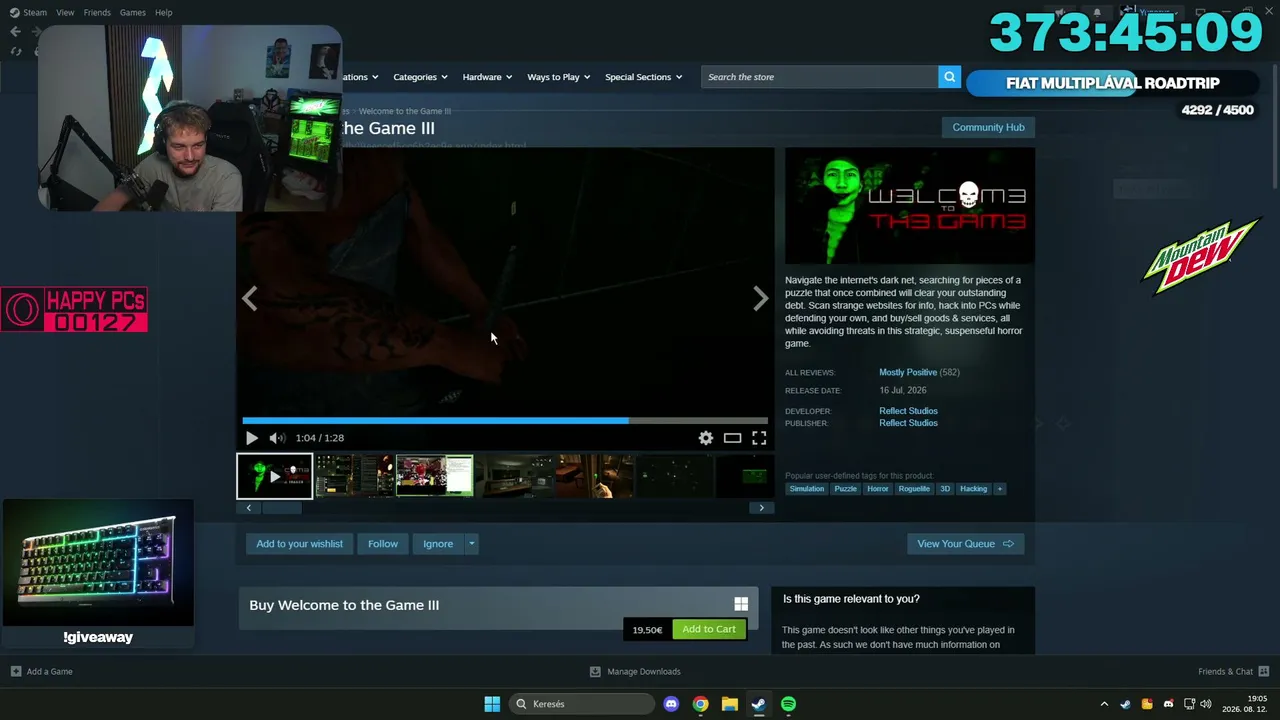Open the volume control in system tray
1280x720 pixels.
coord(1206,704)
